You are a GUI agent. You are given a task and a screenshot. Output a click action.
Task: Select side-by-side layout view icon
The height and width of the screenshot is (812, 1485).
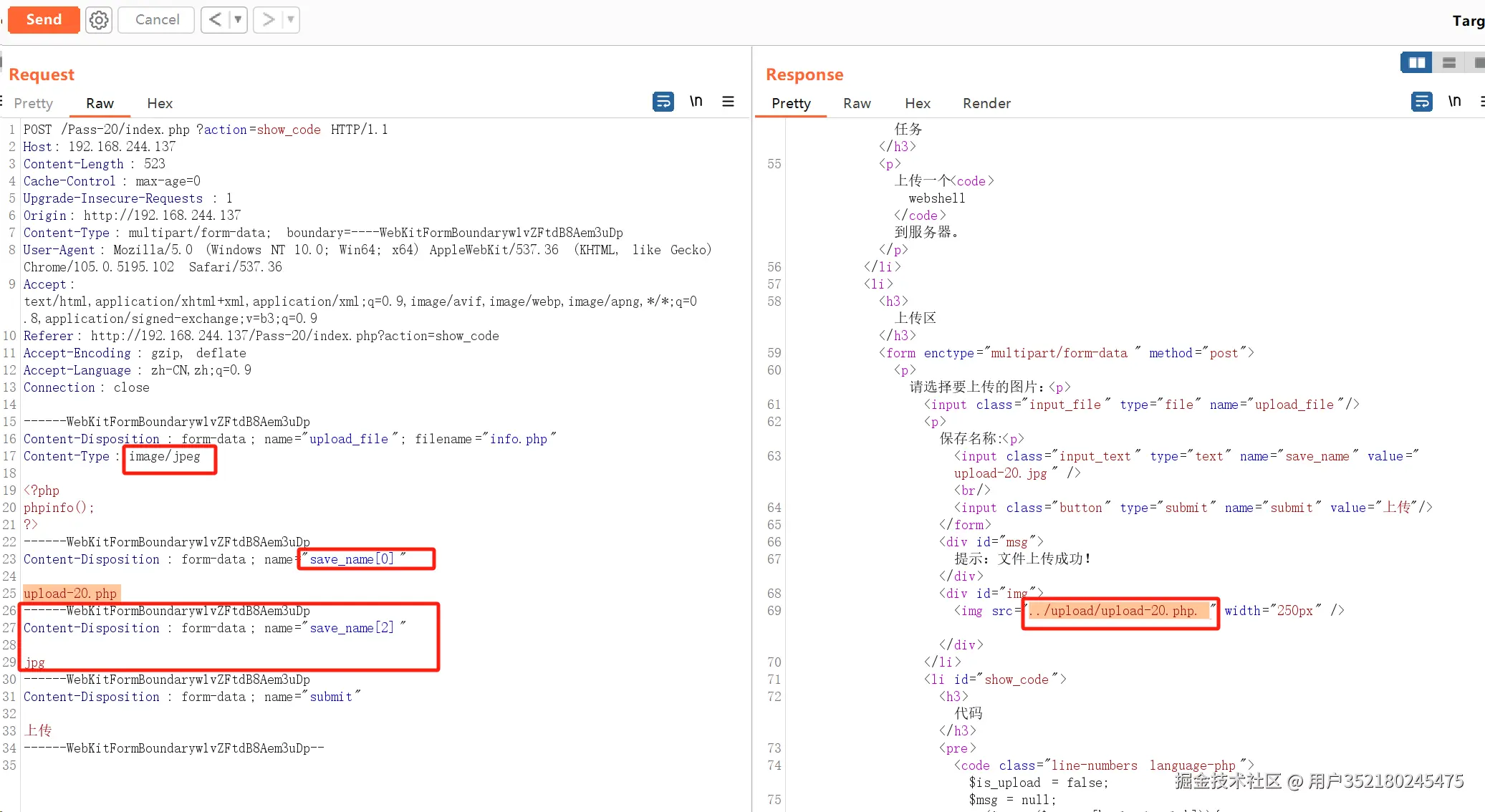click(1416, 63)
